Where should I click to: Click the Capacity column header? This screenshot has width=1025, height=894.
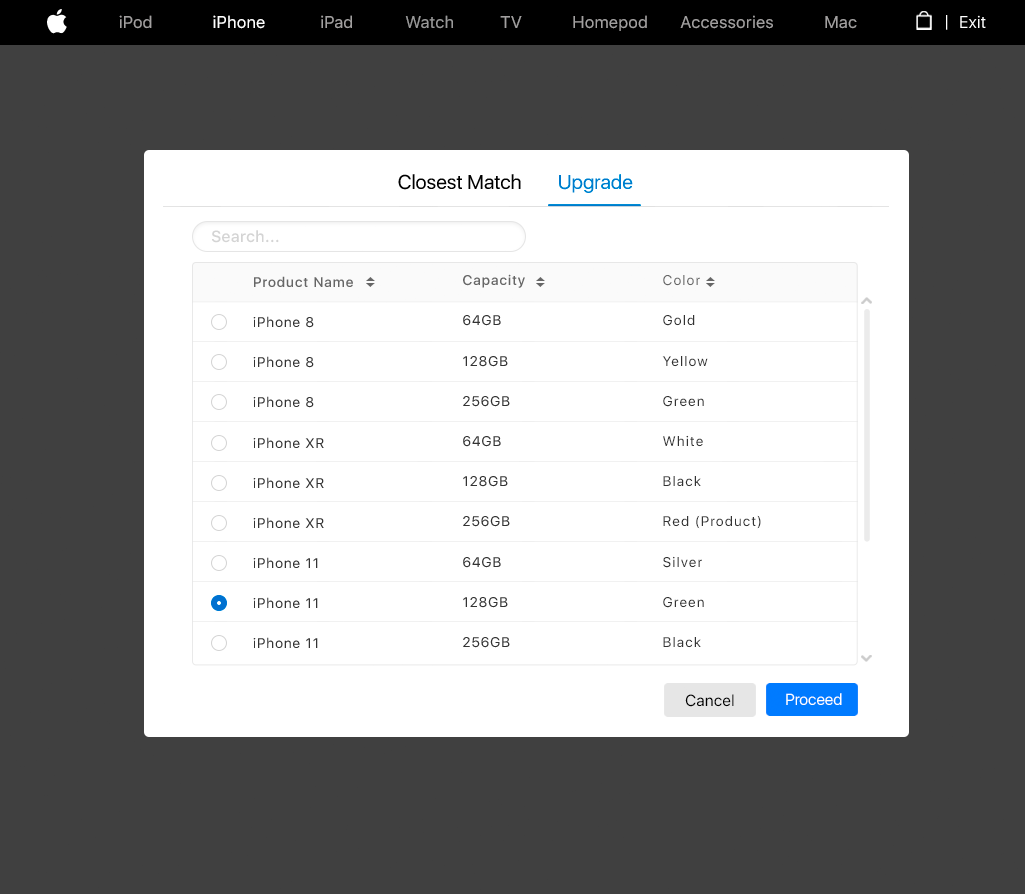(x=494, y=280)
